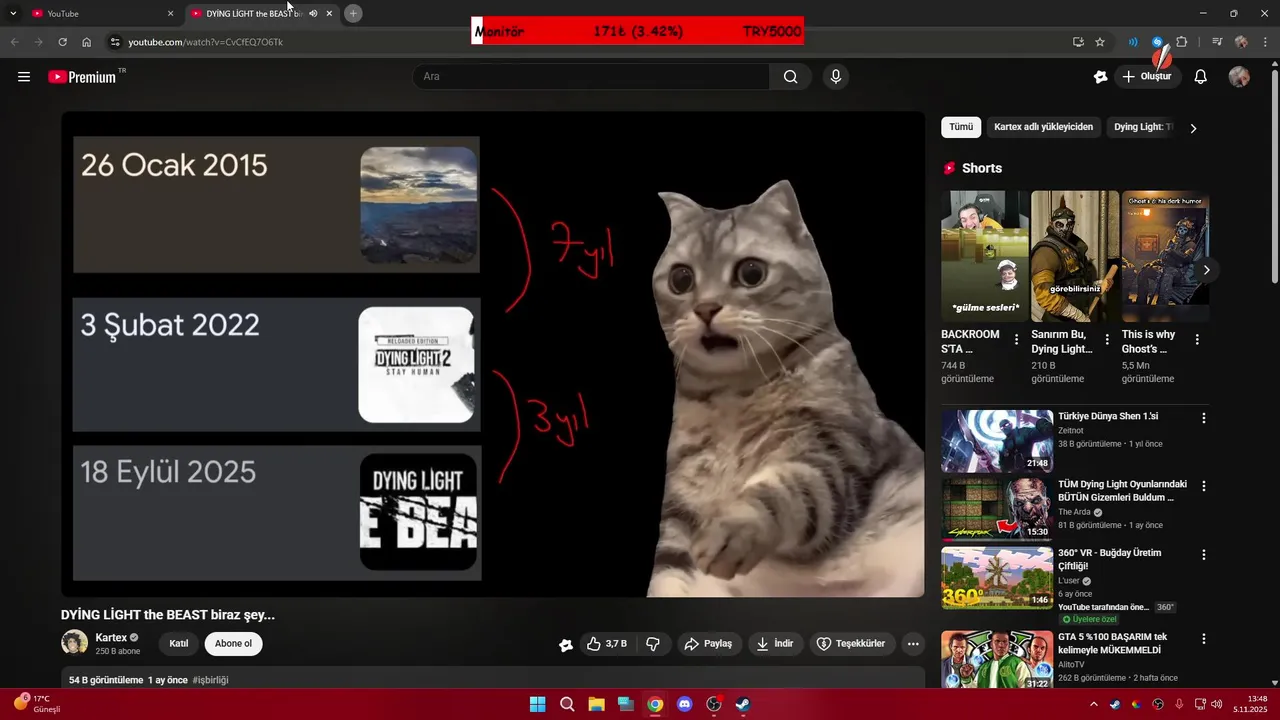Screen dimensions: 1280x720
Task: Open the Premium perks badge icon beside Oluştur
Action: click(x=1100, y=77)
